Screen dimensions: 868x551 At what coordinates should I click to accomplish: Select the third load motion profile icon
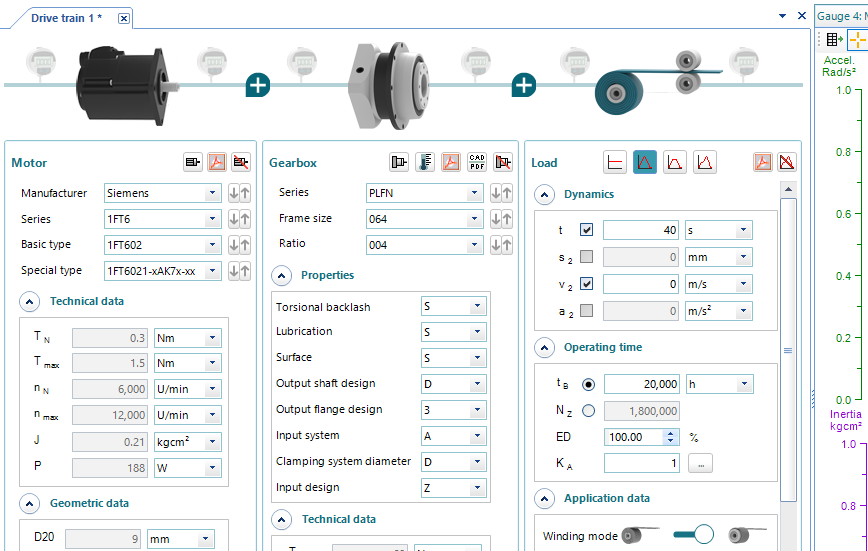tap(675, 162)
